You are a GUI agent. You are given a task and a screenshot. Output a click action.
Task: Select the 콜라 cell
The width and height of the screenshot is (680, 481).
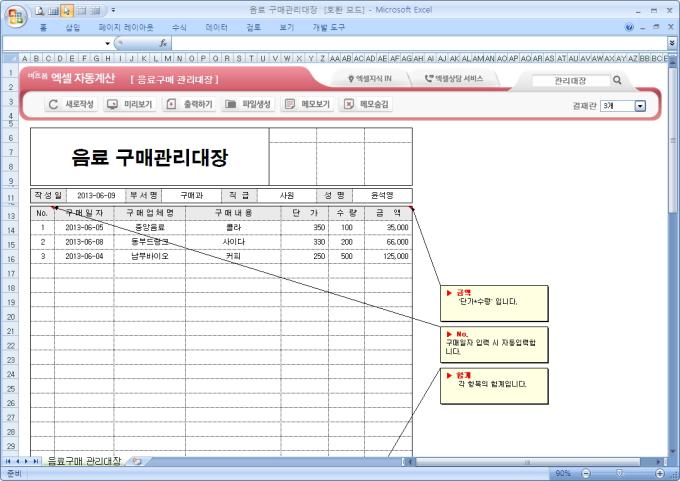[x=233, y=228]
